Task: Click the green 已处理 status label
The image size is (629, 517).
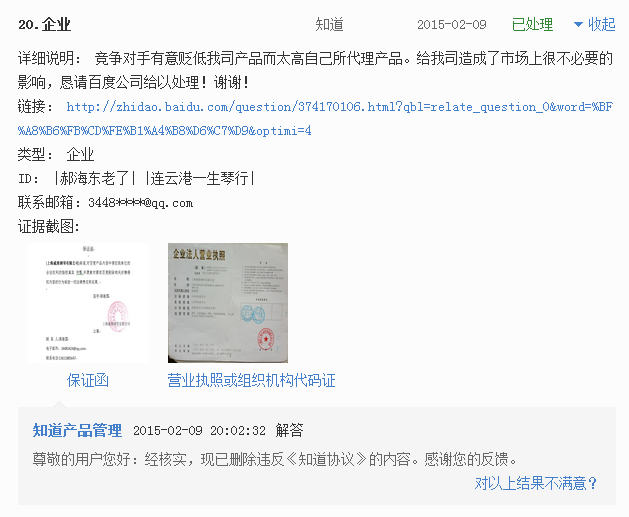Action: point(532,25)
